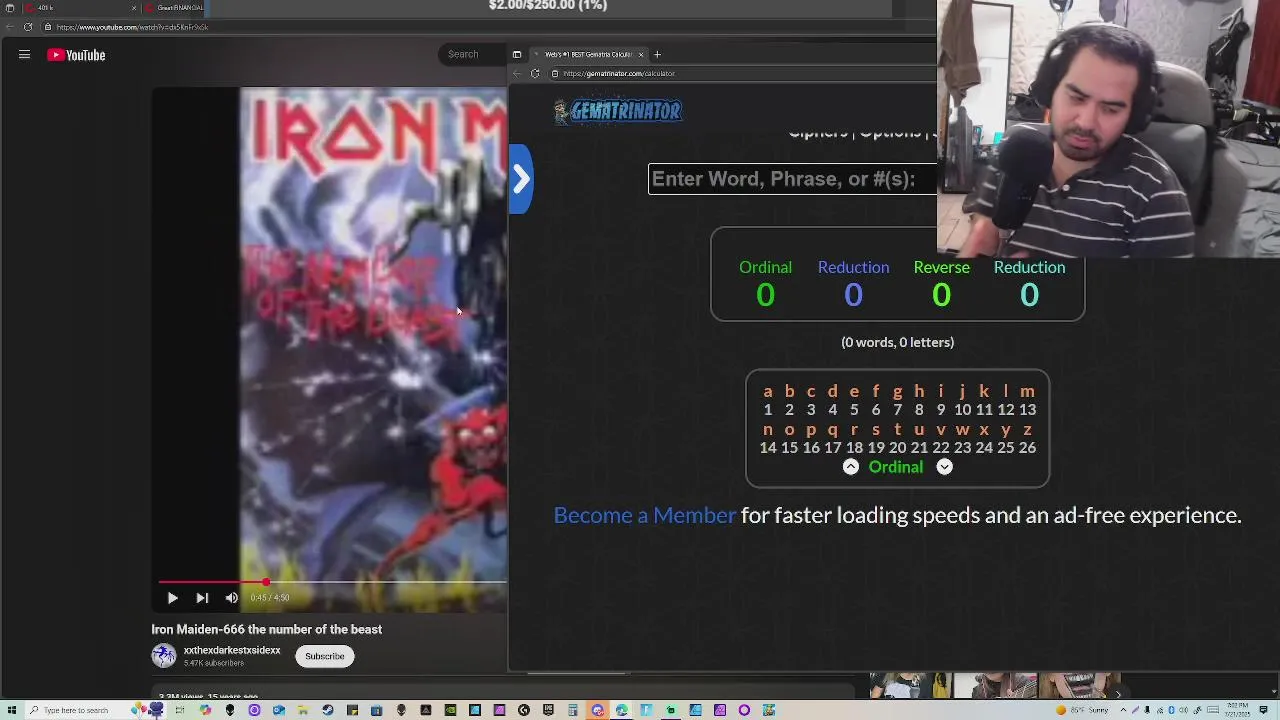Select the Reverse cipher result header
This screenshot has width=1280, height=720.
pyautogui.click(x=941, y=267)
